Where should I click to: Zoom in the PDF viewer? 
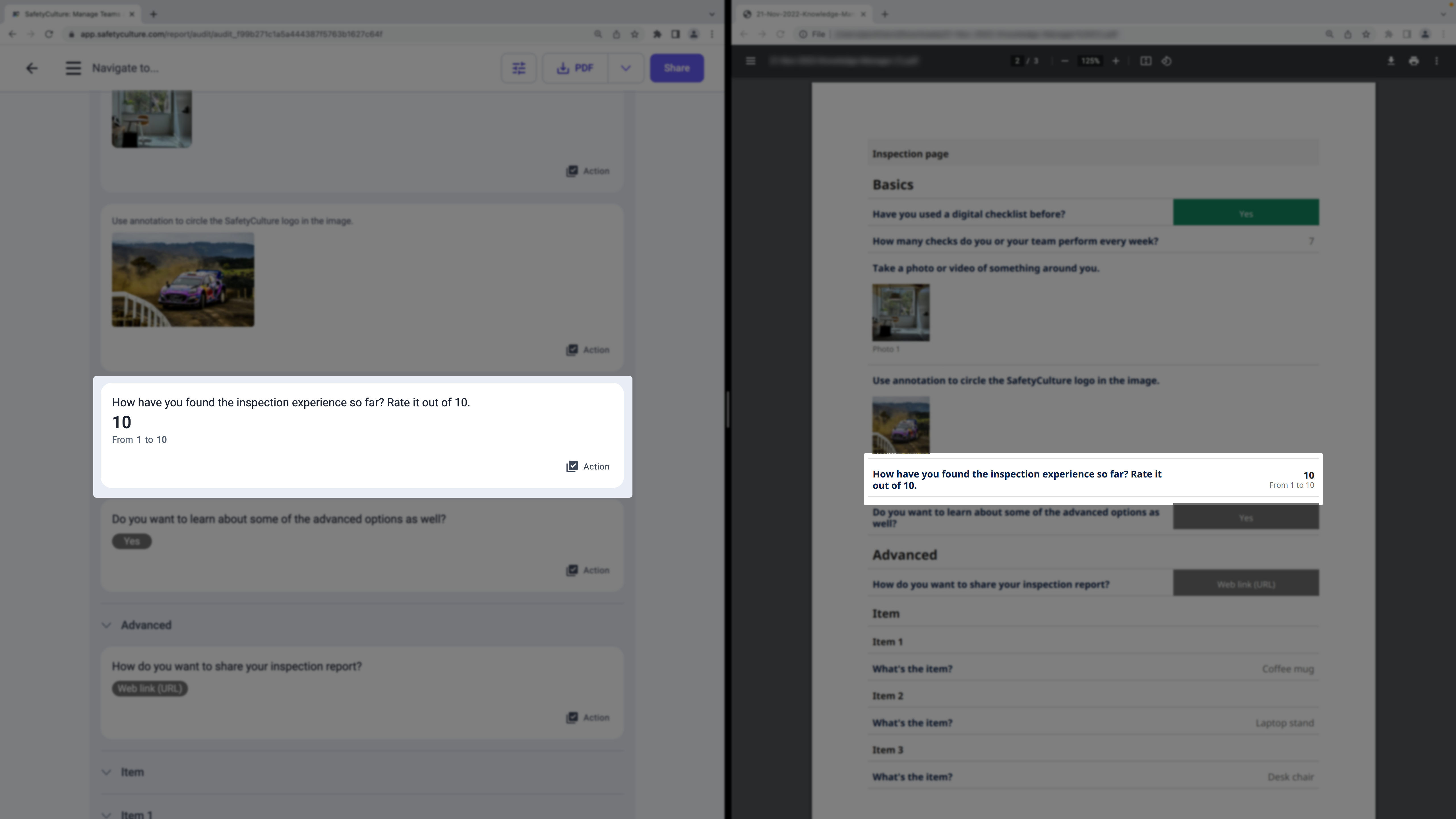(1116, 61)
